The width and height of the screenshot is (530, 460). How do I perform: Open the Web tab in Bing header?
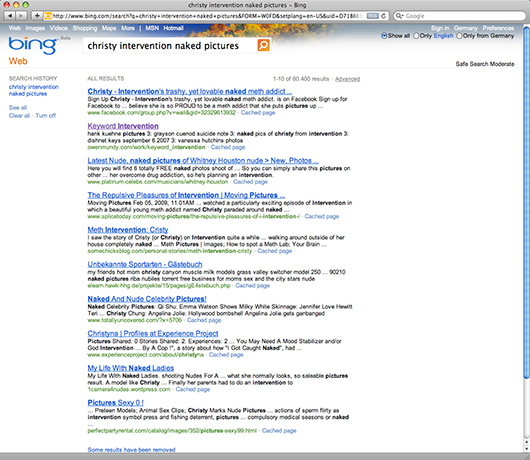(x=15, y=28)
